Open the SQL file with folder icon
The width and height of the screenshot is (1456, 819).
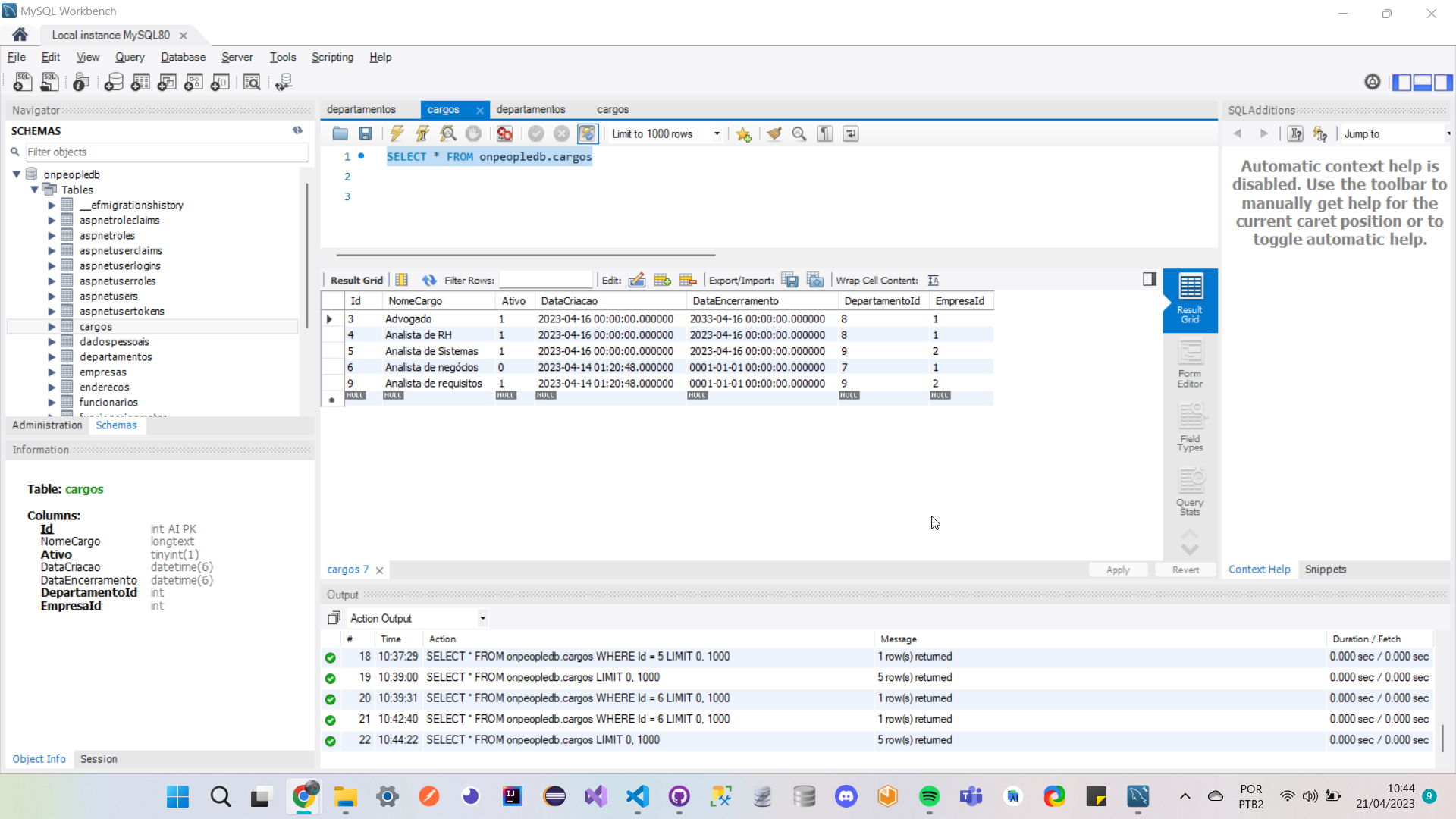click(x=340, y=134)
